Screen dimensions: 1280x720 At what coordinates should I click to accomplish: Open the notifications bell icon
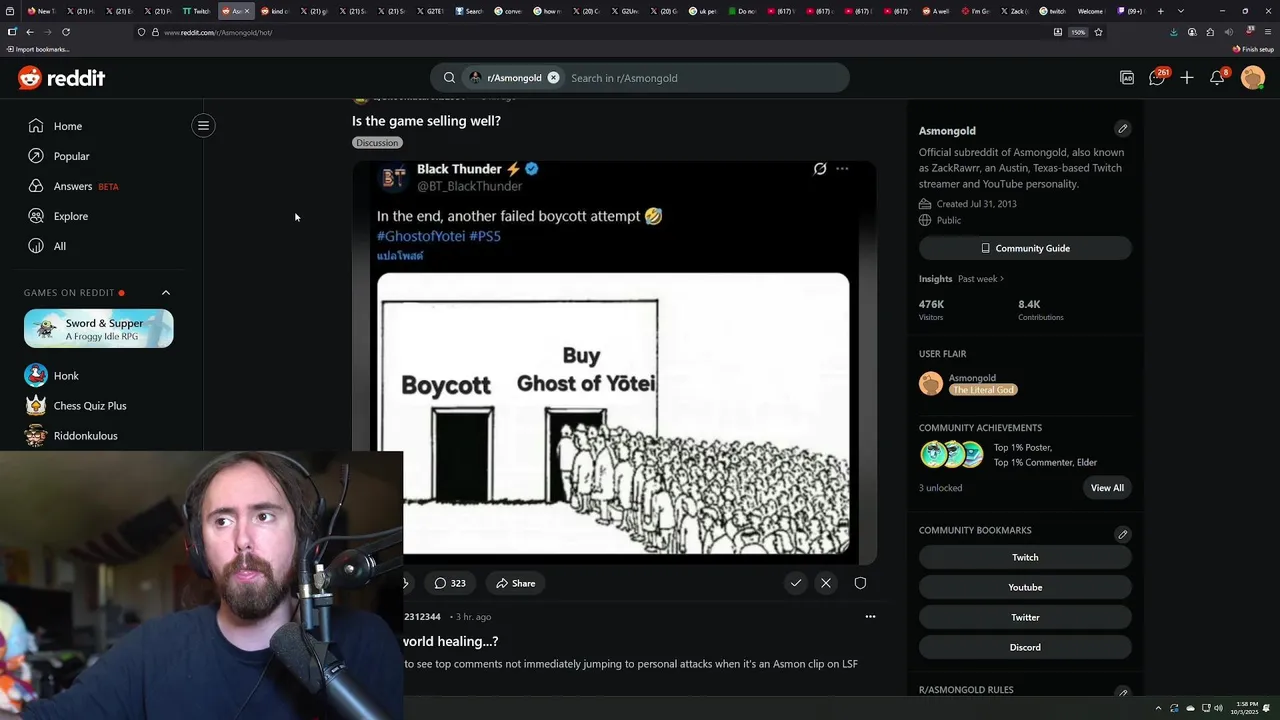click(x=1217, y=78)
